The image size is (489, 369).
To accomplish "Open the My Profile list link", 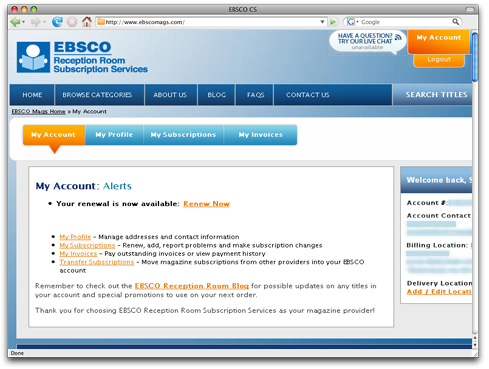I will [75, 237].
